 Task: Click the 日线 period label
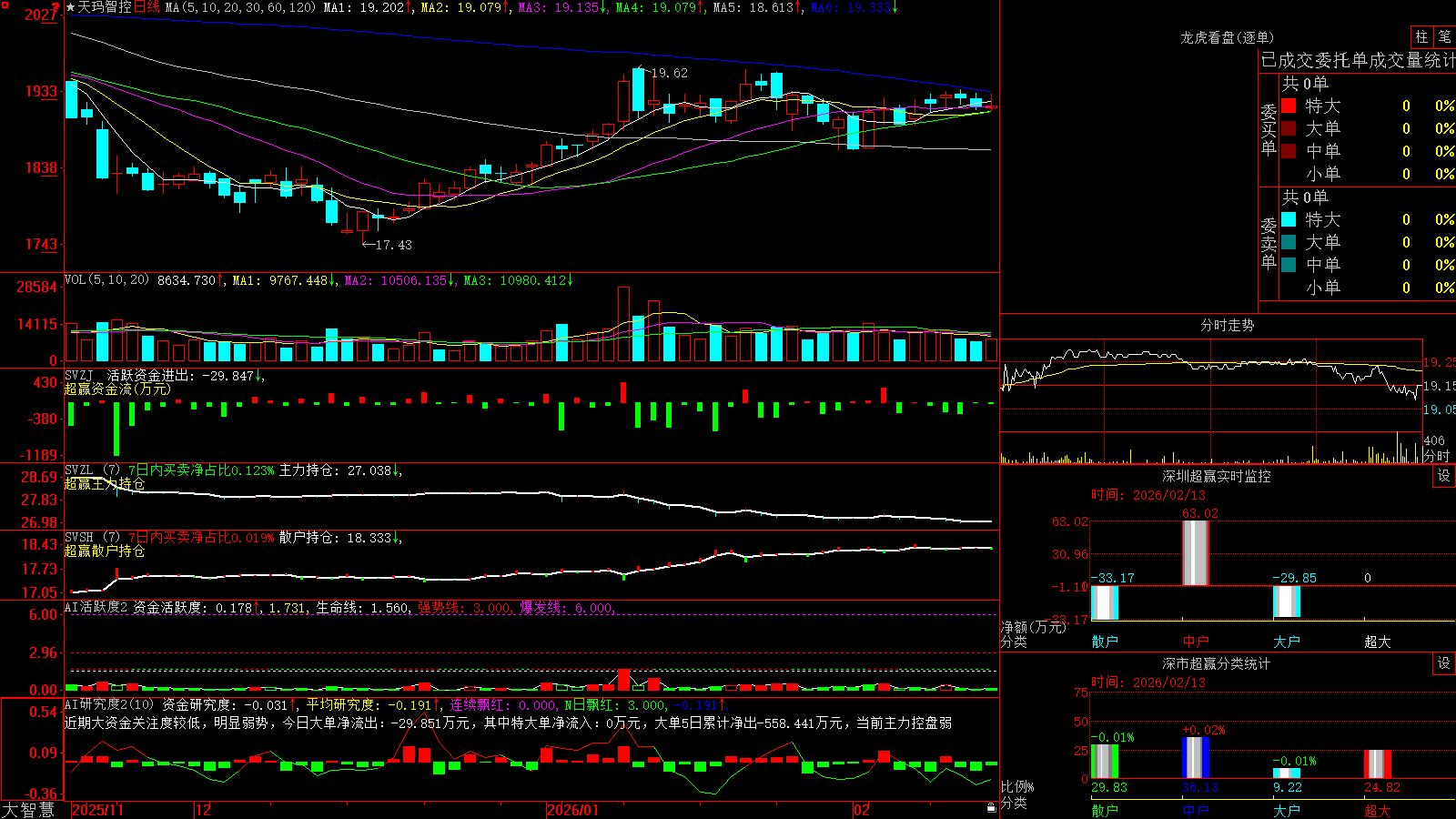[147, 7]
